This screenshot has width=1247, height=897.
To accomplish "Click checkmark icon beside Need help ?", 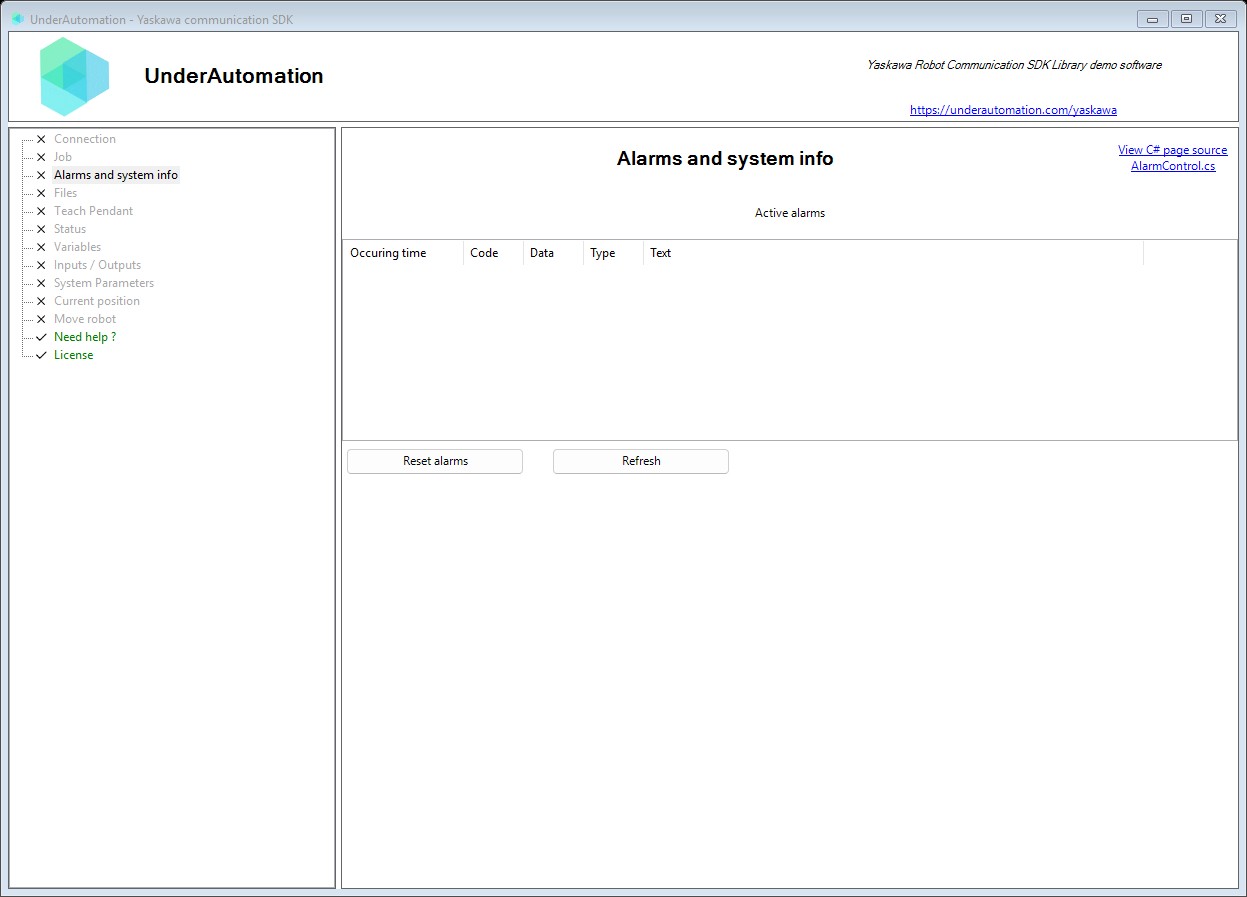I will pos(41,337).
